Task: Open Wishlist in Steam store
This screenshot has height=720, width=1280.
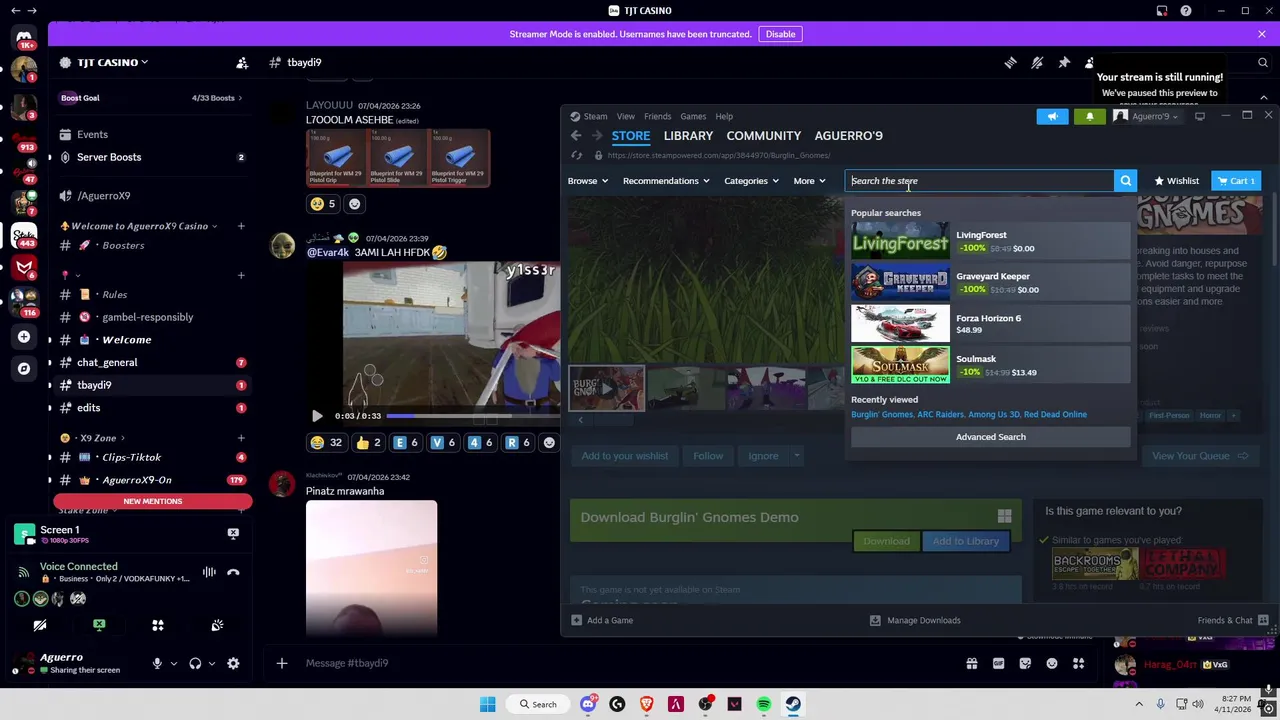Action: (1176, 181)
